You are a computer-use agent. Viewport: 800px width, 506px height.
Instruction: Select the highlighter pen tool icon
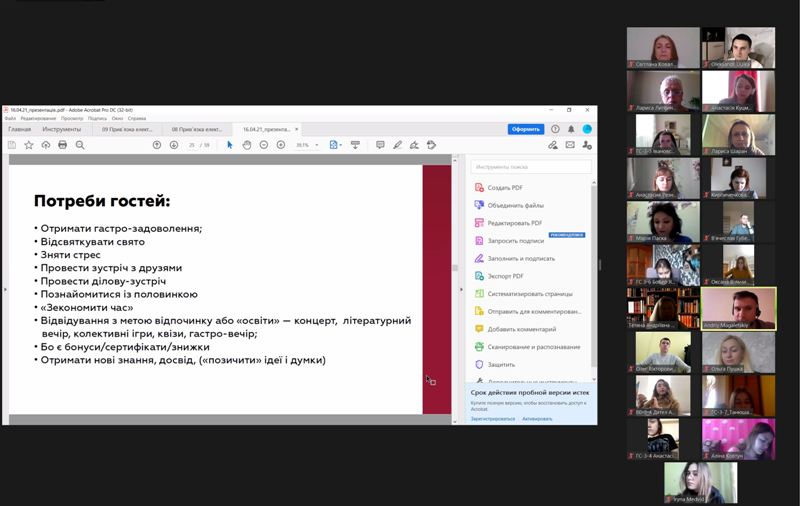point(397,145)
